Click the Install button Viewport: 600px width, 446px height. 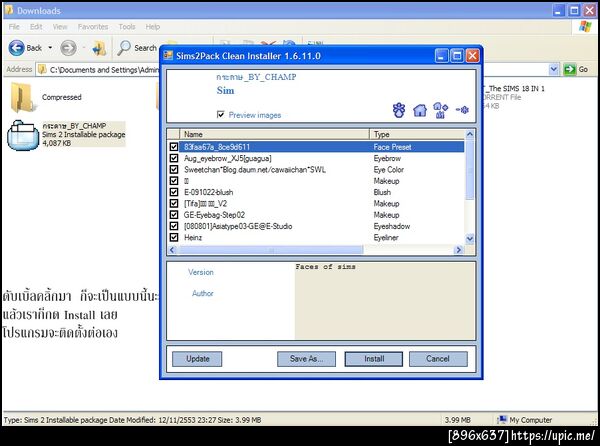pos(374,359)
